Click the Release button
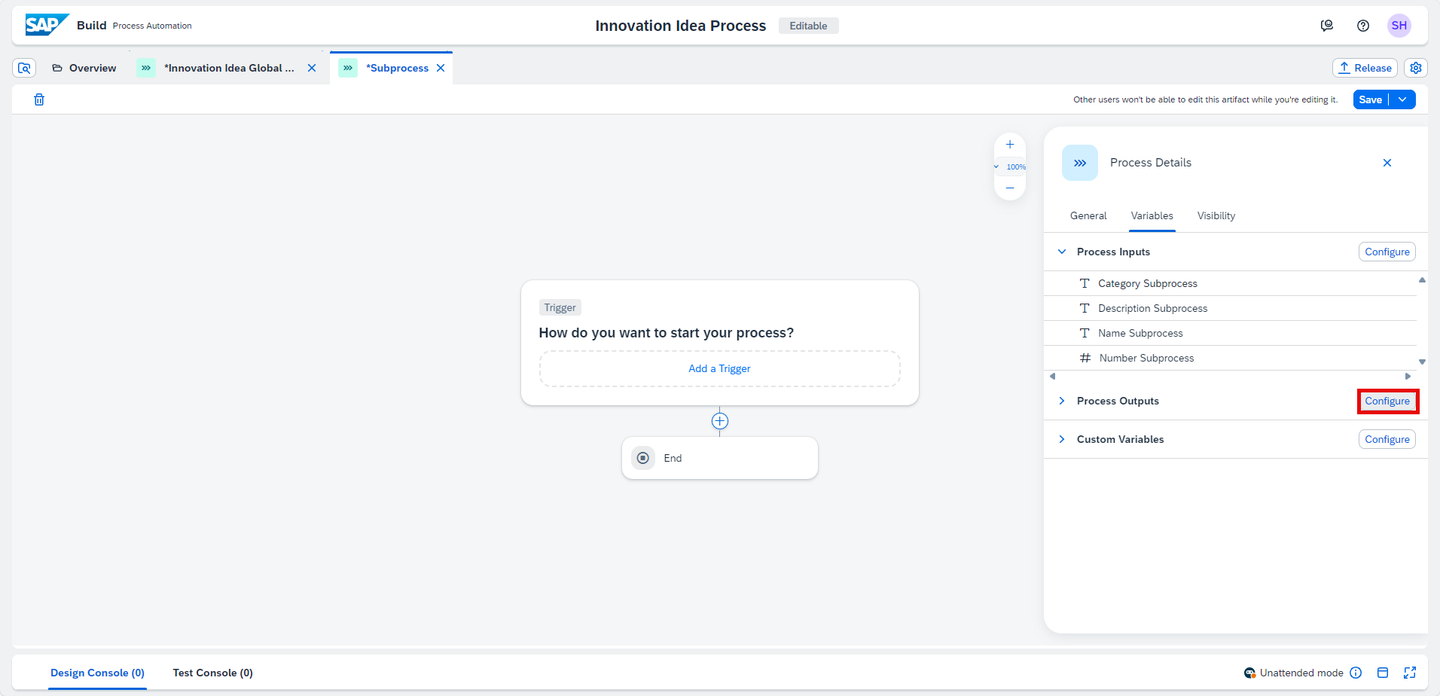 click(x=1365, y=68)
